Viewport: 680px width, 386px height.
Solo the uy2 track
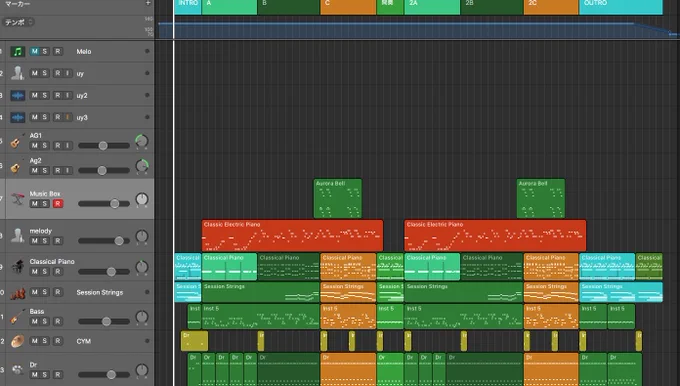pos(45,95)
